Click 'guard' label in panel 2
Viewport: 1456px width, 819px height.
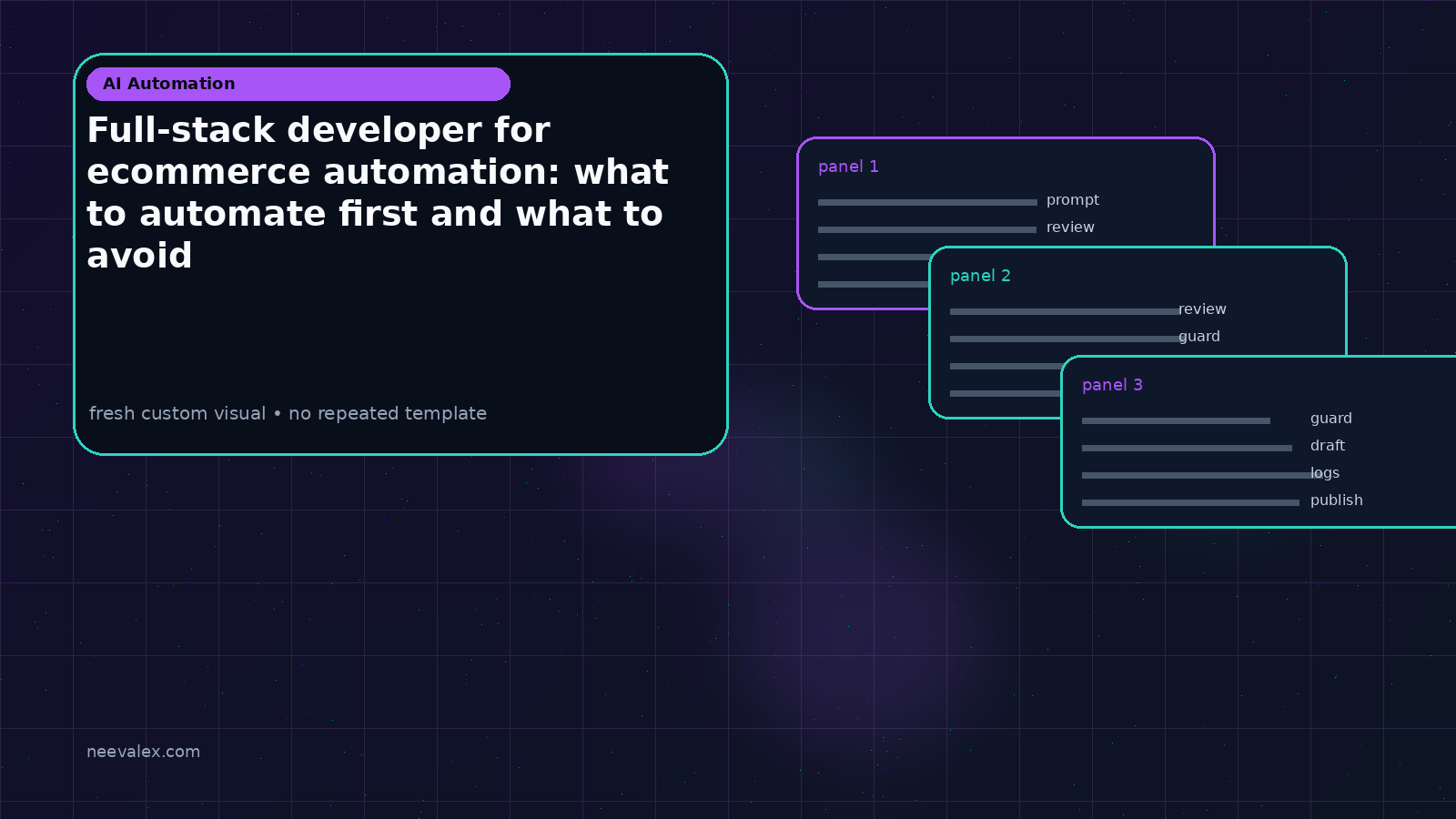click(x=1199, y=337)
